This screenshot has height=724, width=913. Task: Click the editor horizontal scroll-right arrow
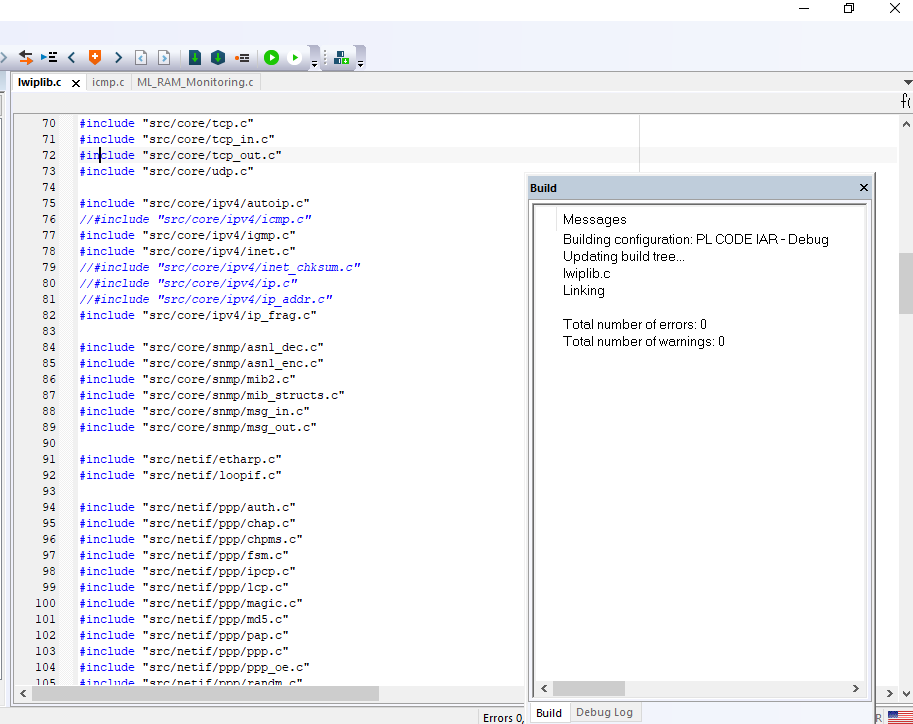pyautogui.click(x=890, y=693)
